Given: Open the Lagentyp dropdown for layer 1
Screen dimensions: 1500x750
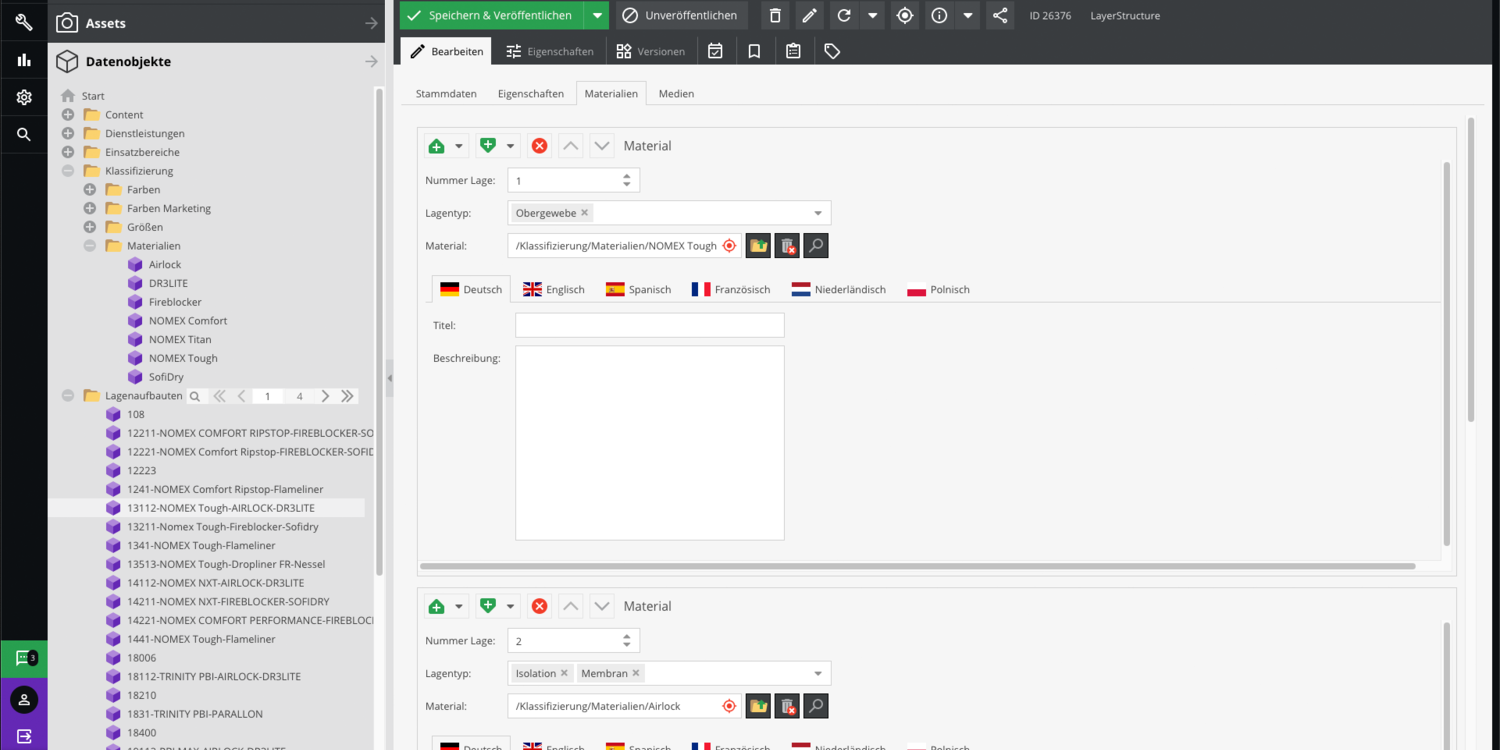Looking at the screenshot, I should 817,213.
